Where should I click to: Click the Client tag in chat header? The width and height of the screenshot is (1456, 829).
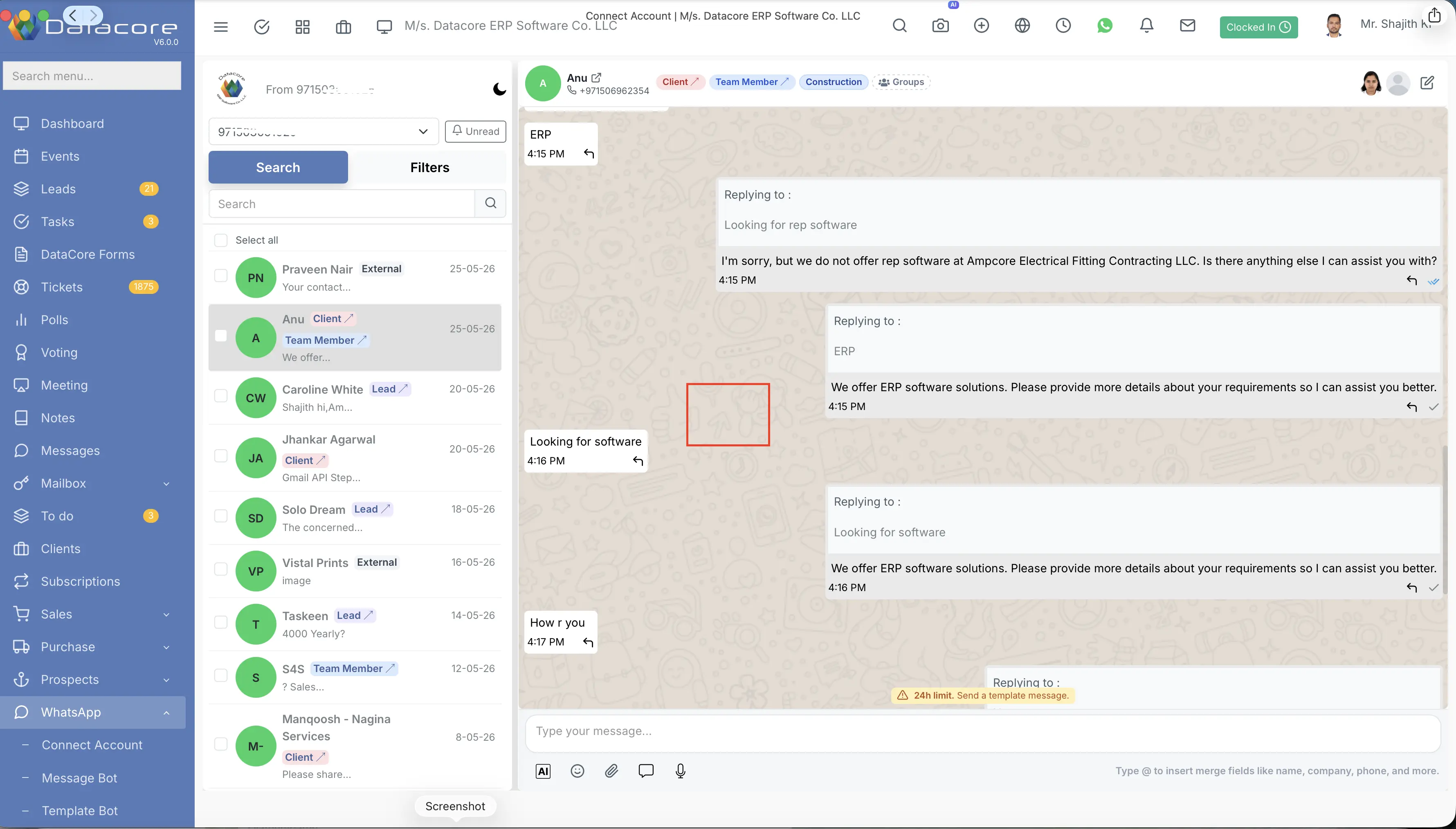[x=680, y=82]
